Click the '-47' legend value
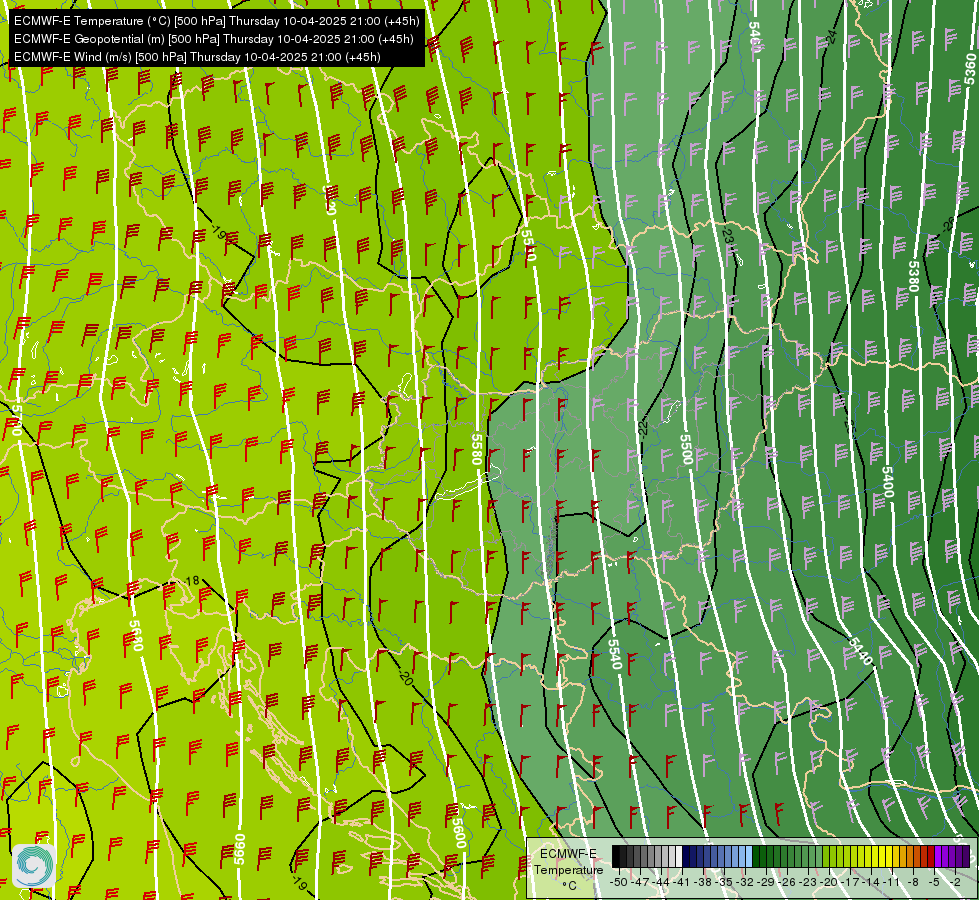 tap(640, 882)
